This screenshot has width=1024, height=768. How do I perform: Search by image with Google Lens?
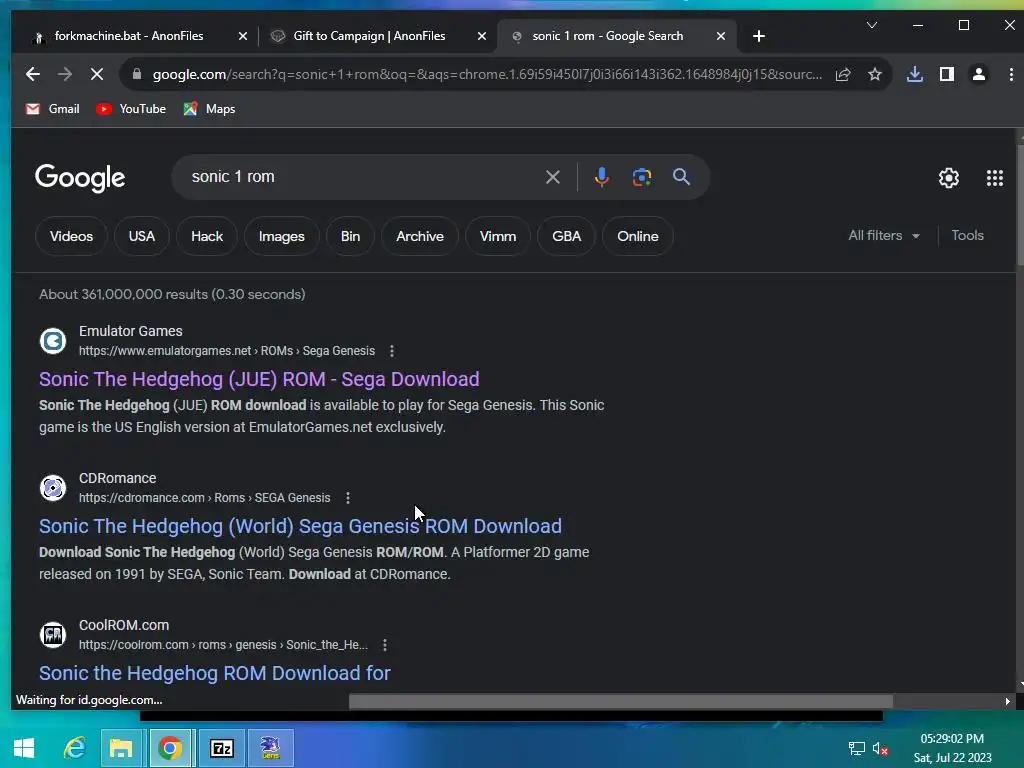(641, 177)
